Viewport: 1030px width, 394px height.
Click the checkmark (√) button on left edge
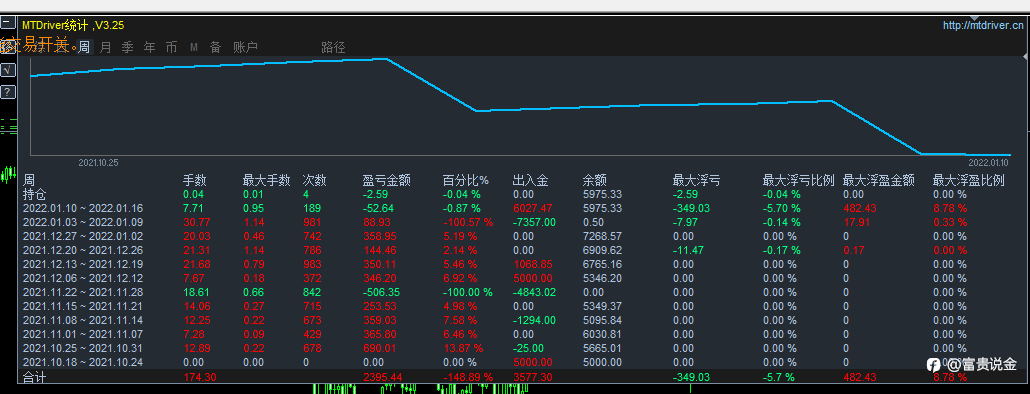coord(7,69)
